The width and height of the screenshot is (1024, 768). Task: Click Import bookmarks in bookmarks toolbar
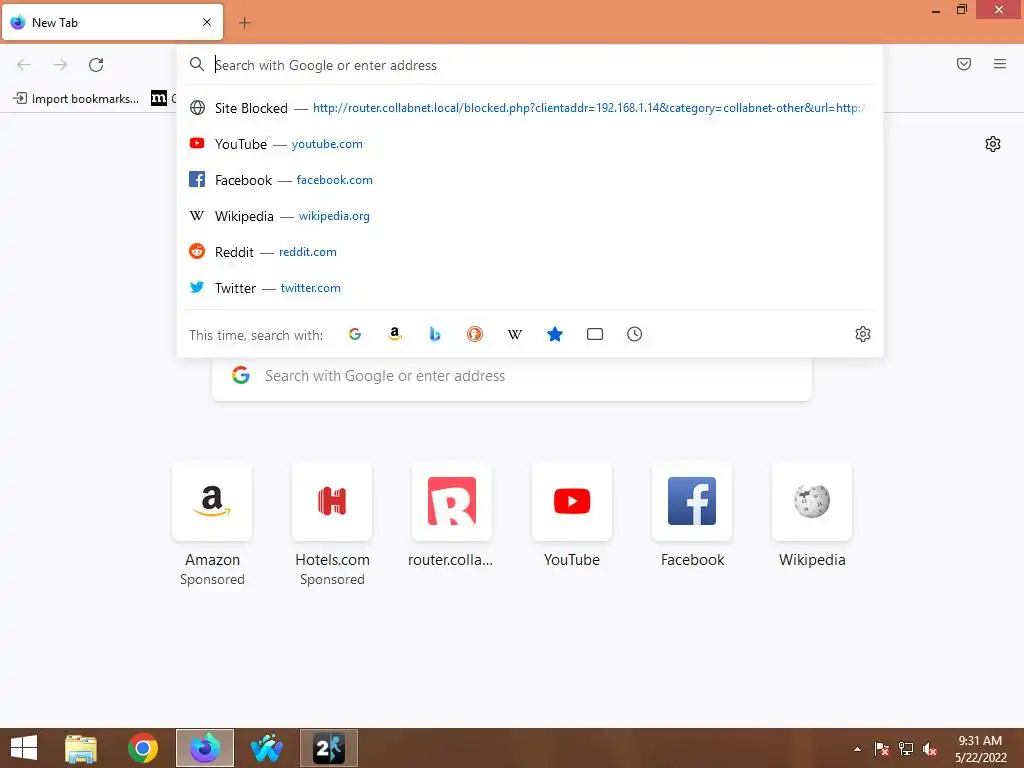coord(76,99)
